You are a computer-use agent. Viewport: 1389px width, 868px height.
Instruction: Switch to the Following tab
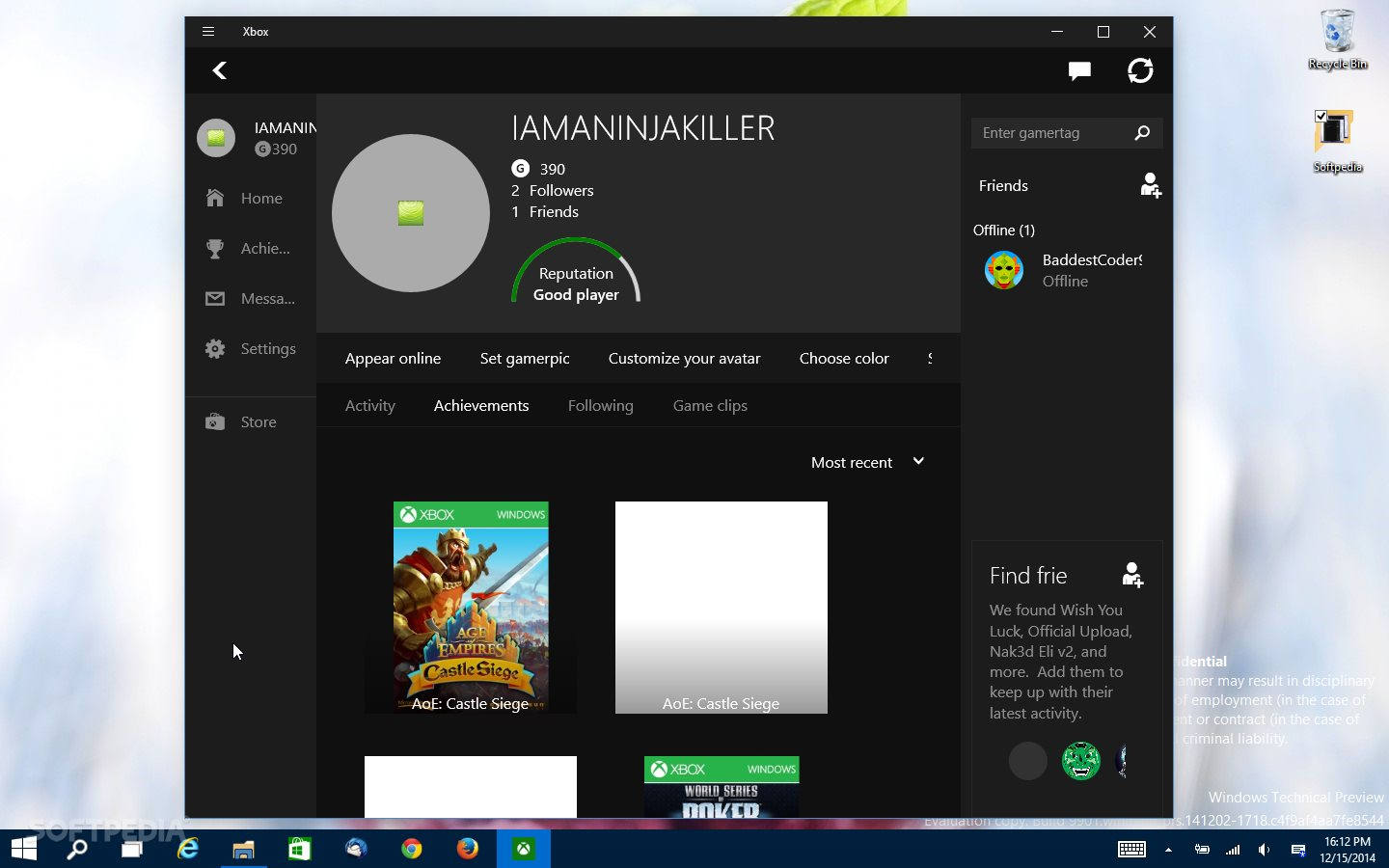(601, 405)
